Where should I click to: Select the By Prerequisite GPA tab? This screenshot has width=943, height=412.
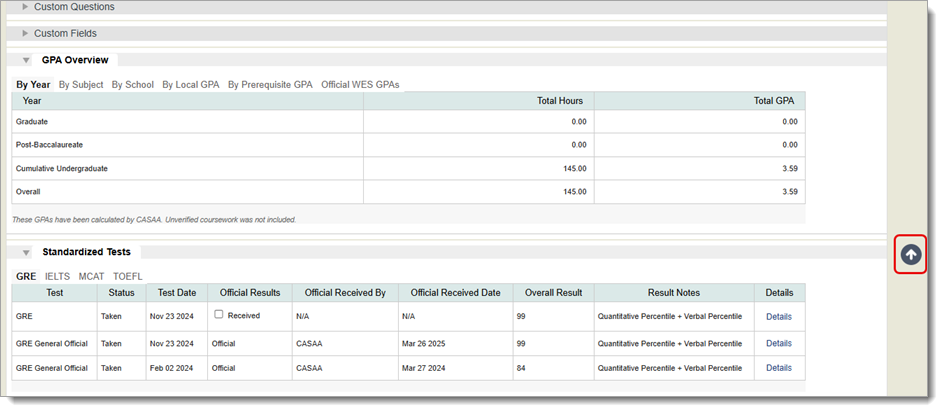pyautogui.click(x=270, y=85)
